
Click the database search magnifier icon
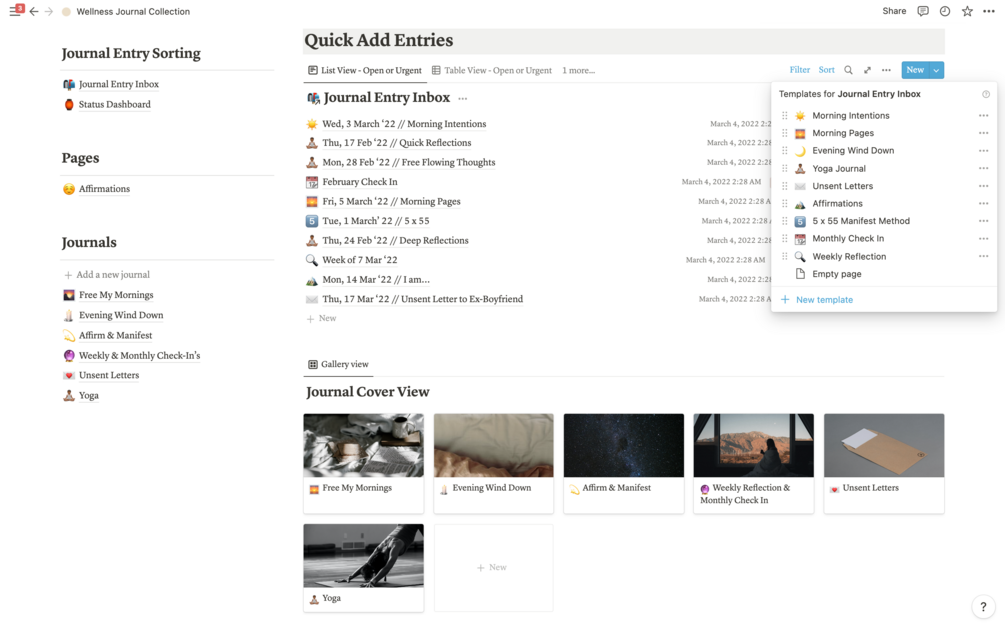[x=848, y=70]
